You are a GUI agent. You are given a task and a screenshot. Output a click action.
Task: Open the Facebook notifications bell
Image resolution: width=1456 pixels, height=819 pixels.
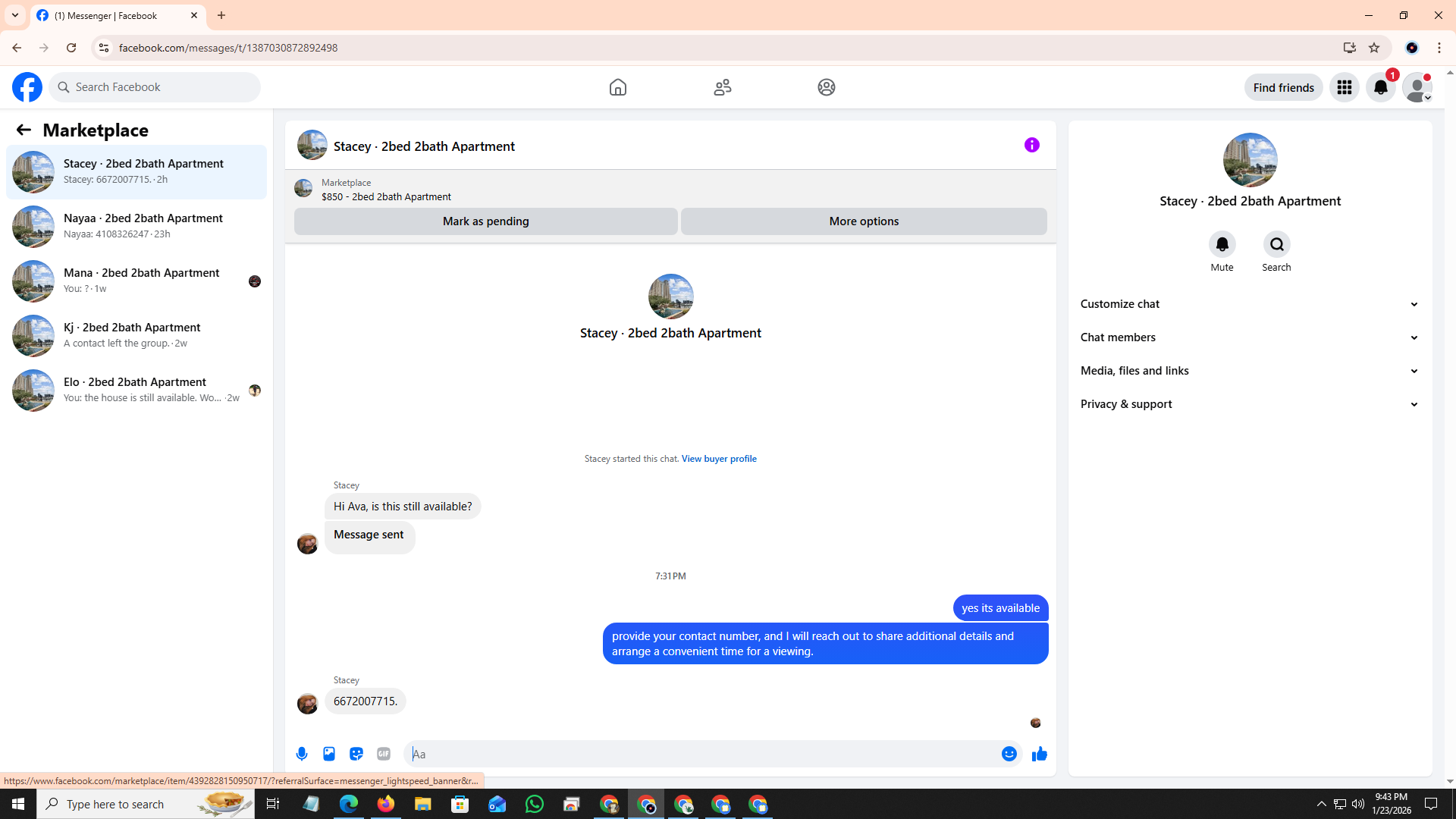click(1380, 87)
